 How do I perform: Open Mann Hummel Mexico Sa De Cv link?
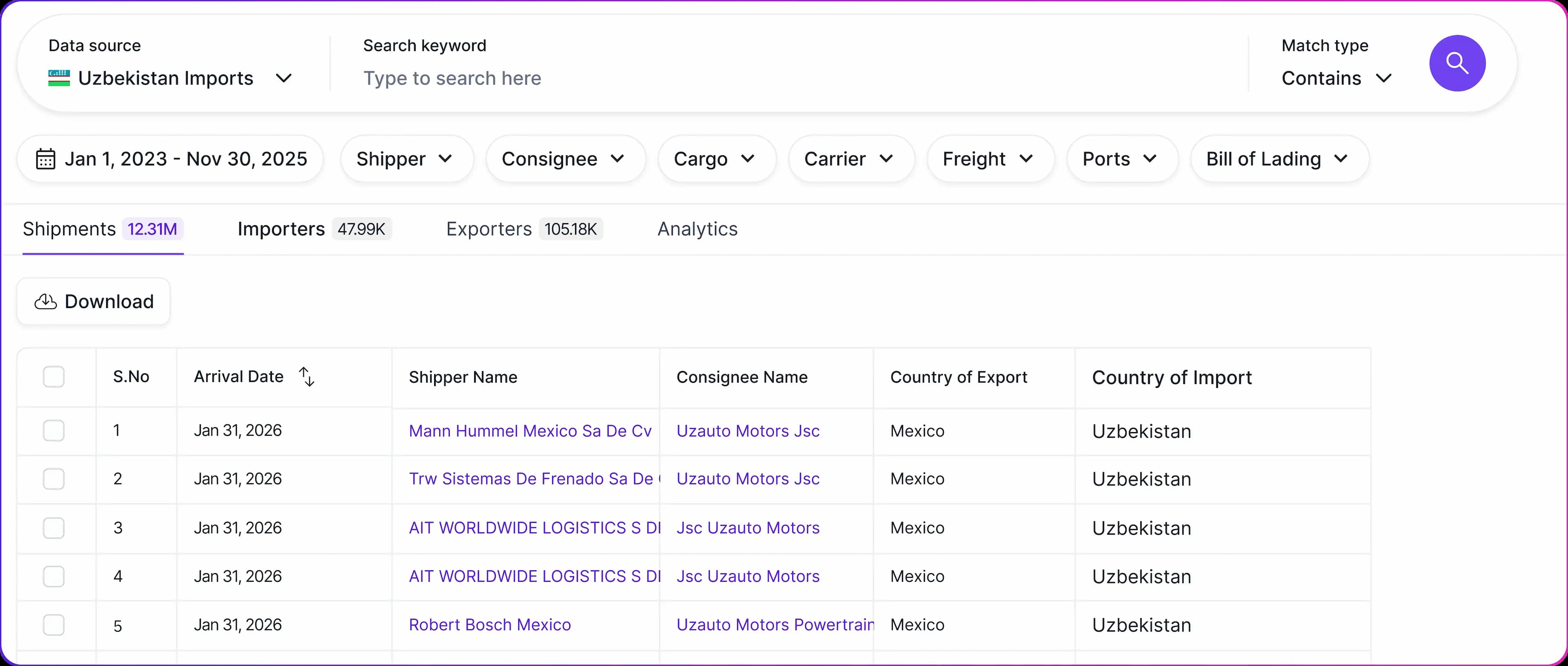click(530, 431)
